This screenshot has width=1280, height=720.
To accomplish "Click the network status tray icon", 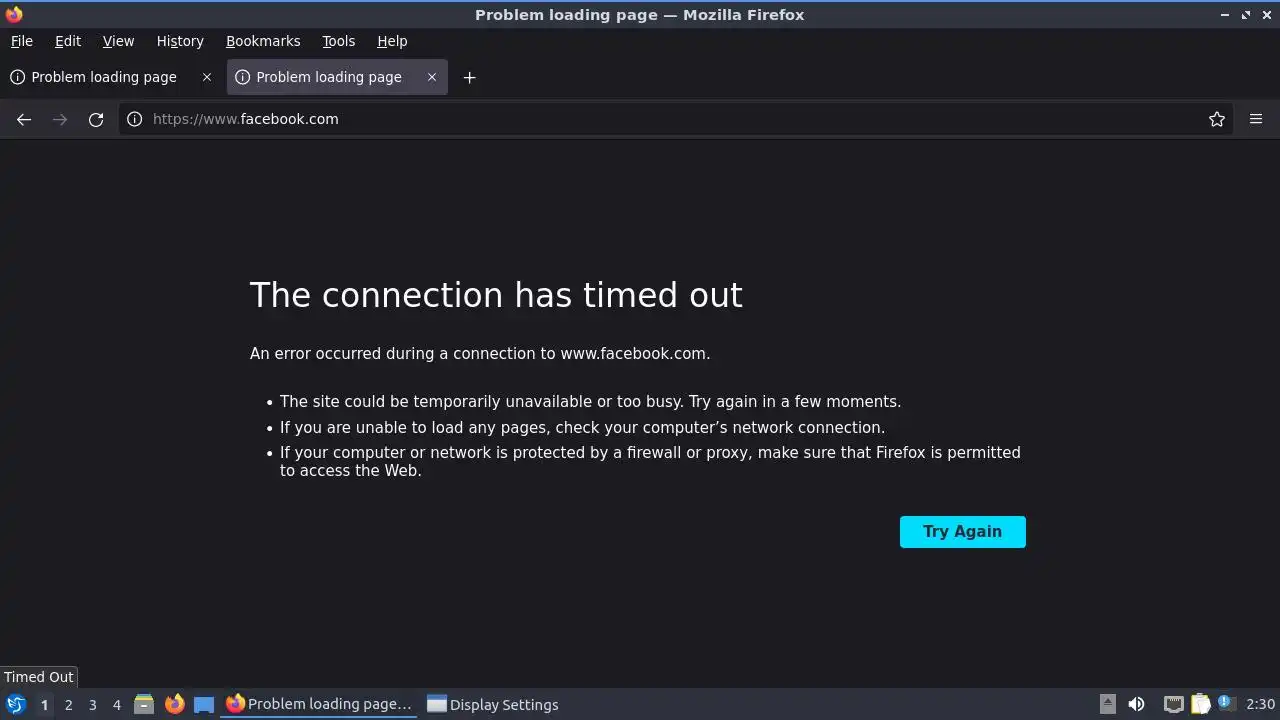I will (1174, 704).
